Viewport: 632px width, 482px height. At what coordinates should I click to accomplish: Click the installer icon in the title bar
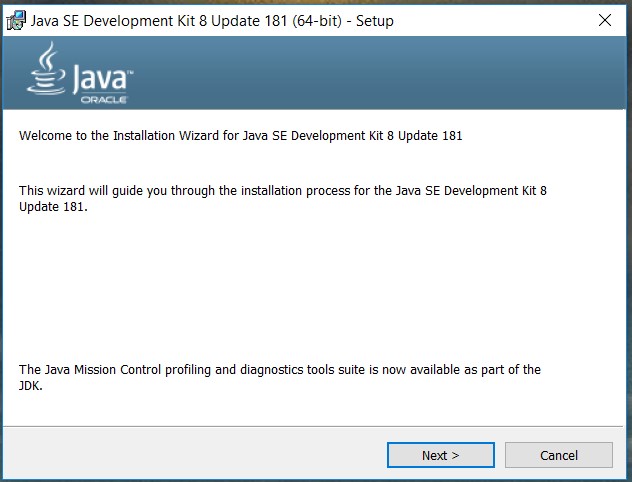[x=15, y=20]
